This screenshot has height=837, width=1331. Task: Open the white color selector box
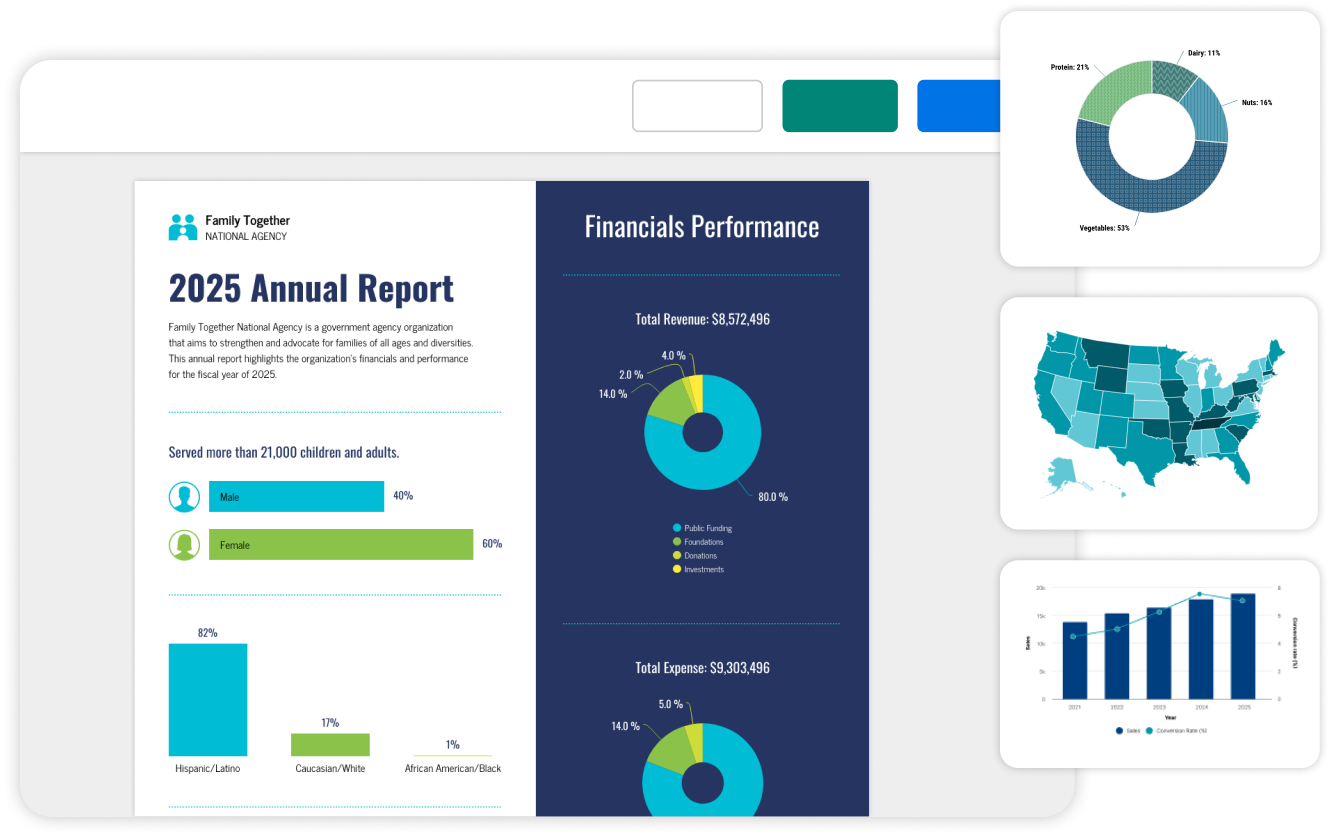pyautogui.click(x=697, y=105)
